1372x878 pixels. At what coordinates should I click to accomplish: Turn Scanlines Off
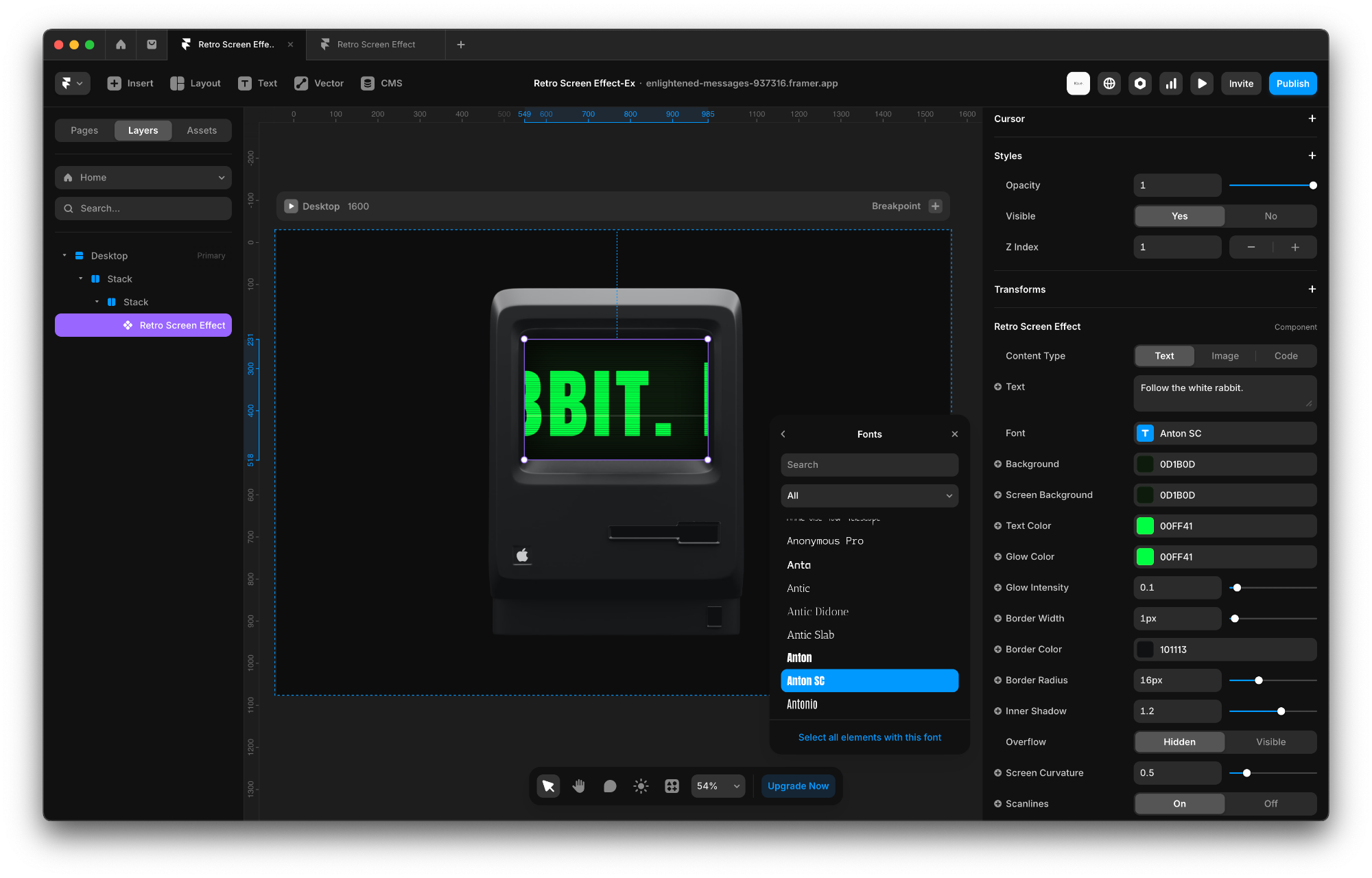tap(1270, 804)
